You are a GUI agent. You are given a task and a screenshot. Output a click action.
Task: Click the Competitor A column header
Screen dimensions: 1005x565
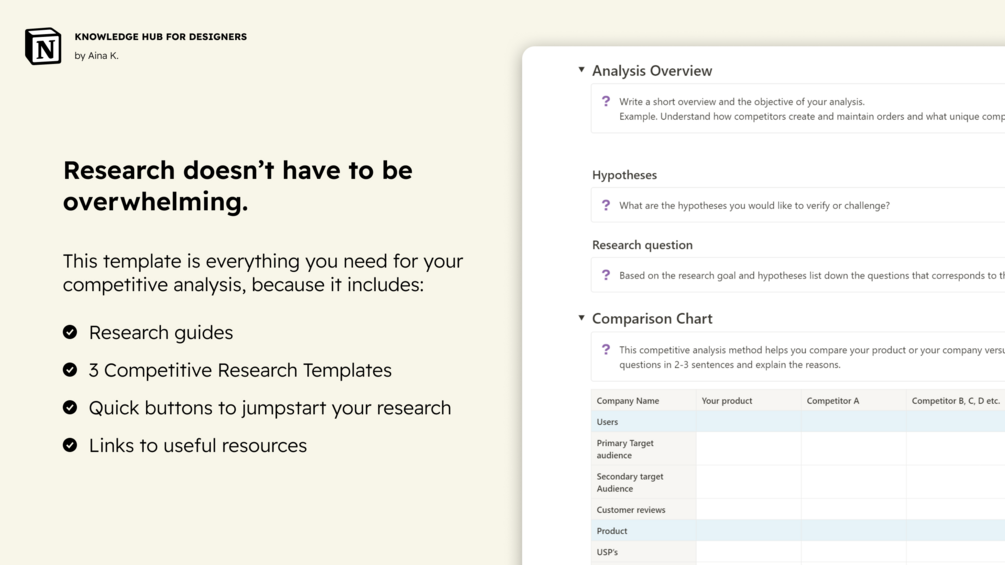click(833, 401)
